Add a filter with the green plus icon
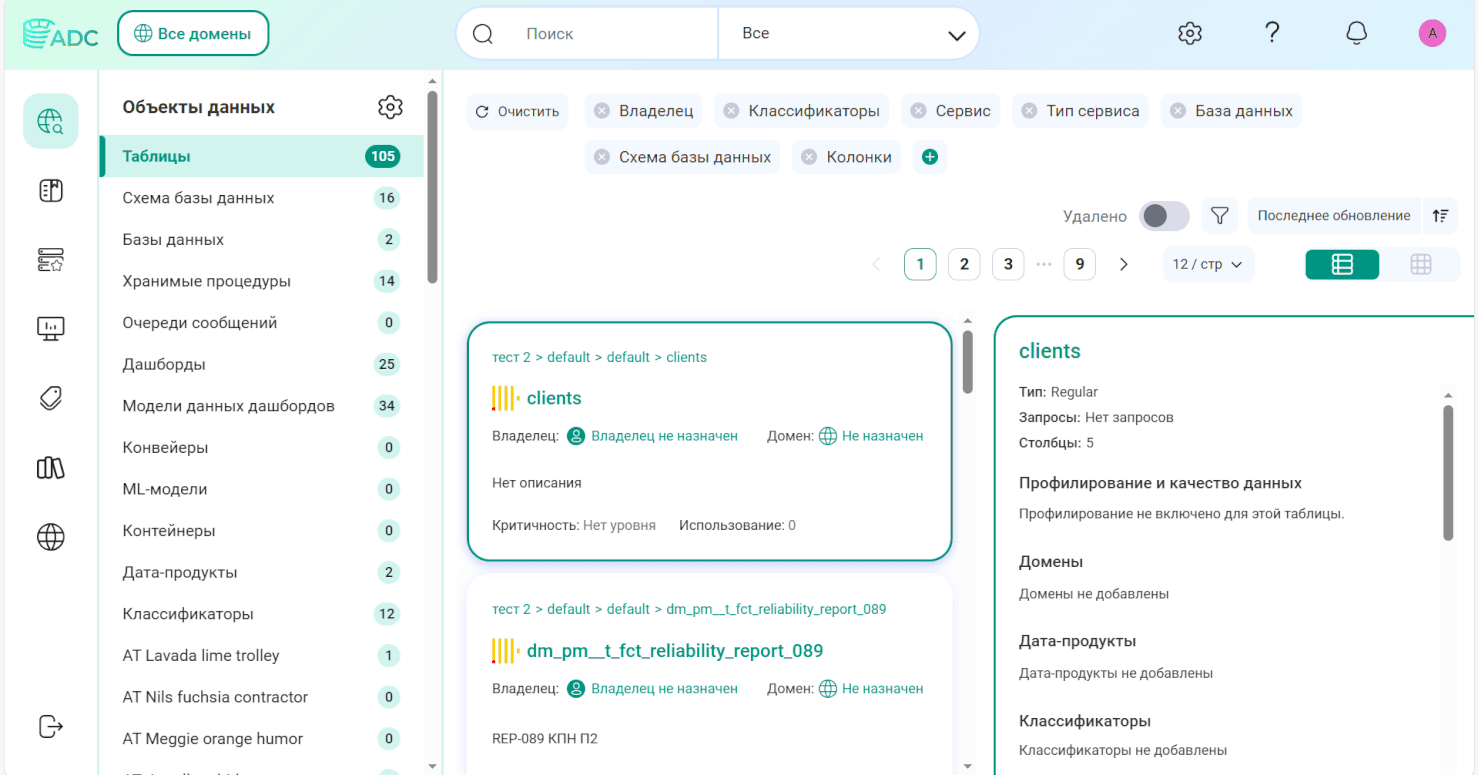 pyautogui.click(x=930, y=157)
